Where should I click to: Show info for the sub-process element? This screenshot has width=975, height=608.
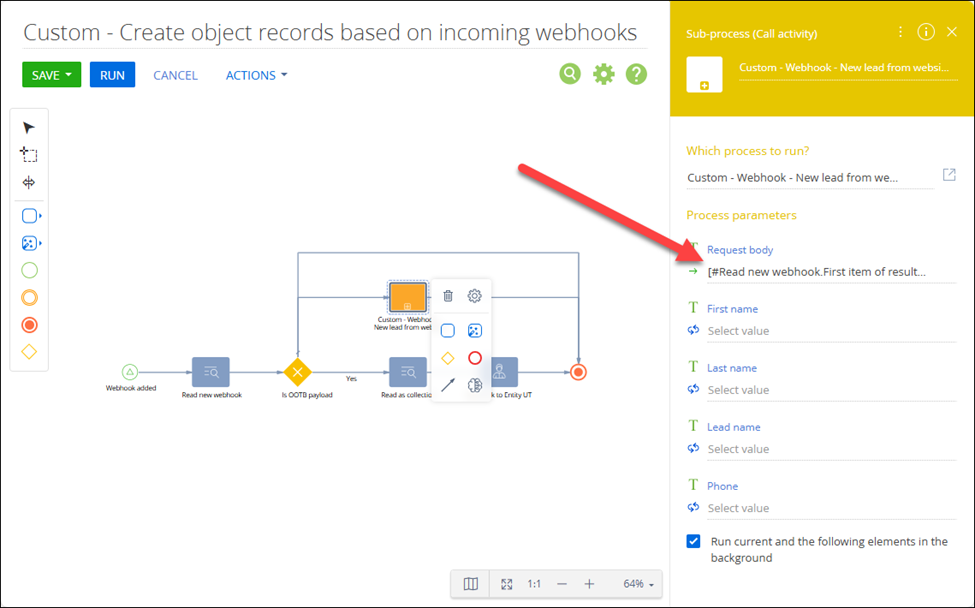[926, 32]
